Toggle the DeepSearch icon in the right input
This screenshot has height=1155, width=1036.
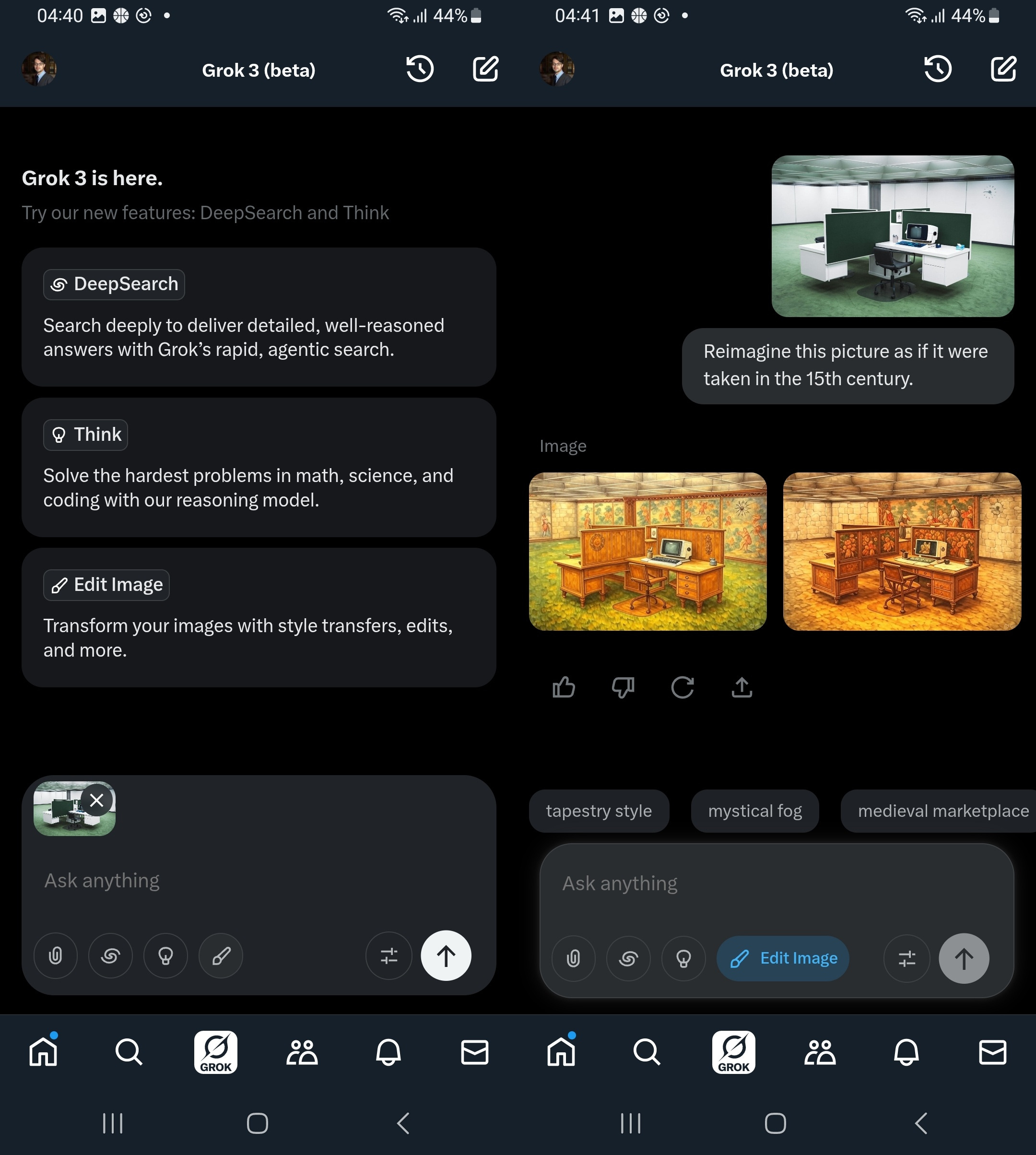(x=628, y=958)
